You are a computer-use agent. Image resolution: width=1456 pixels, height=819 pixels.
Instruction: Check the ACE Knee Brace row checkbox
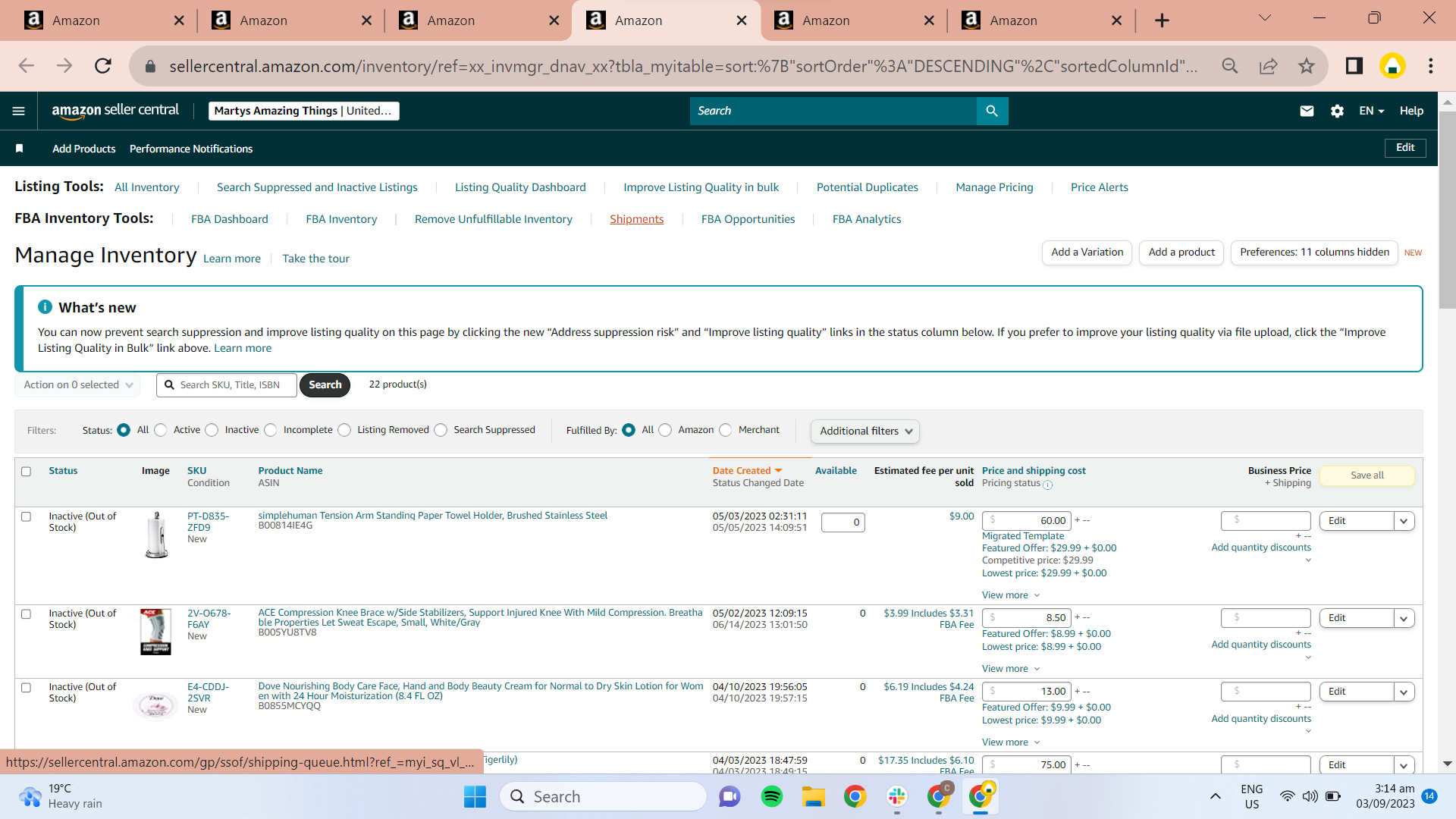click(27, 614)
